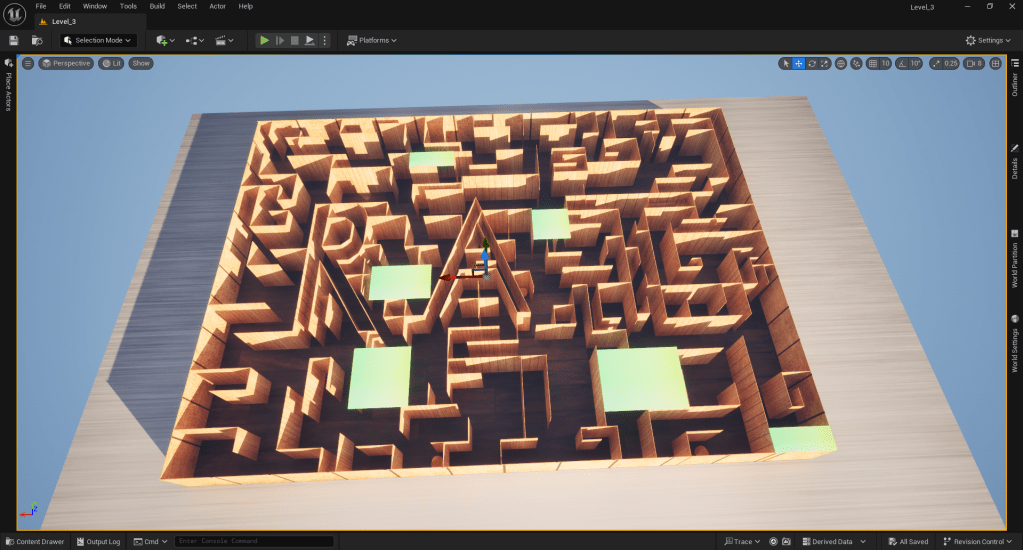Image resolution: width=1023 pixels, height=550 pixels.
Task: Expand the Platforms dropdown
Action: point(372,40)
